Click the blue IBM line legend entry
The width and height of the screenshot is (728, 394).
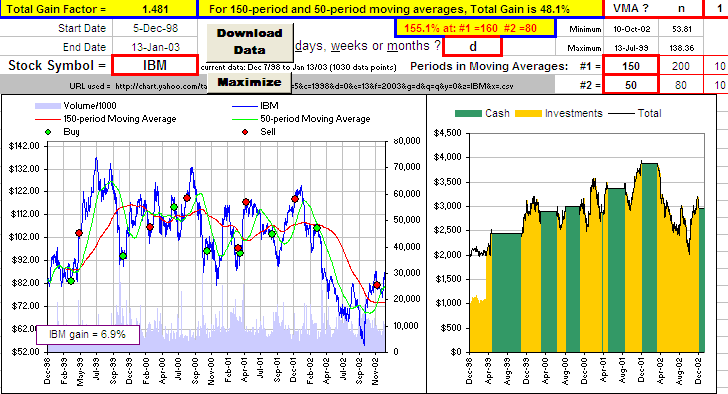(x=255, y=106)
